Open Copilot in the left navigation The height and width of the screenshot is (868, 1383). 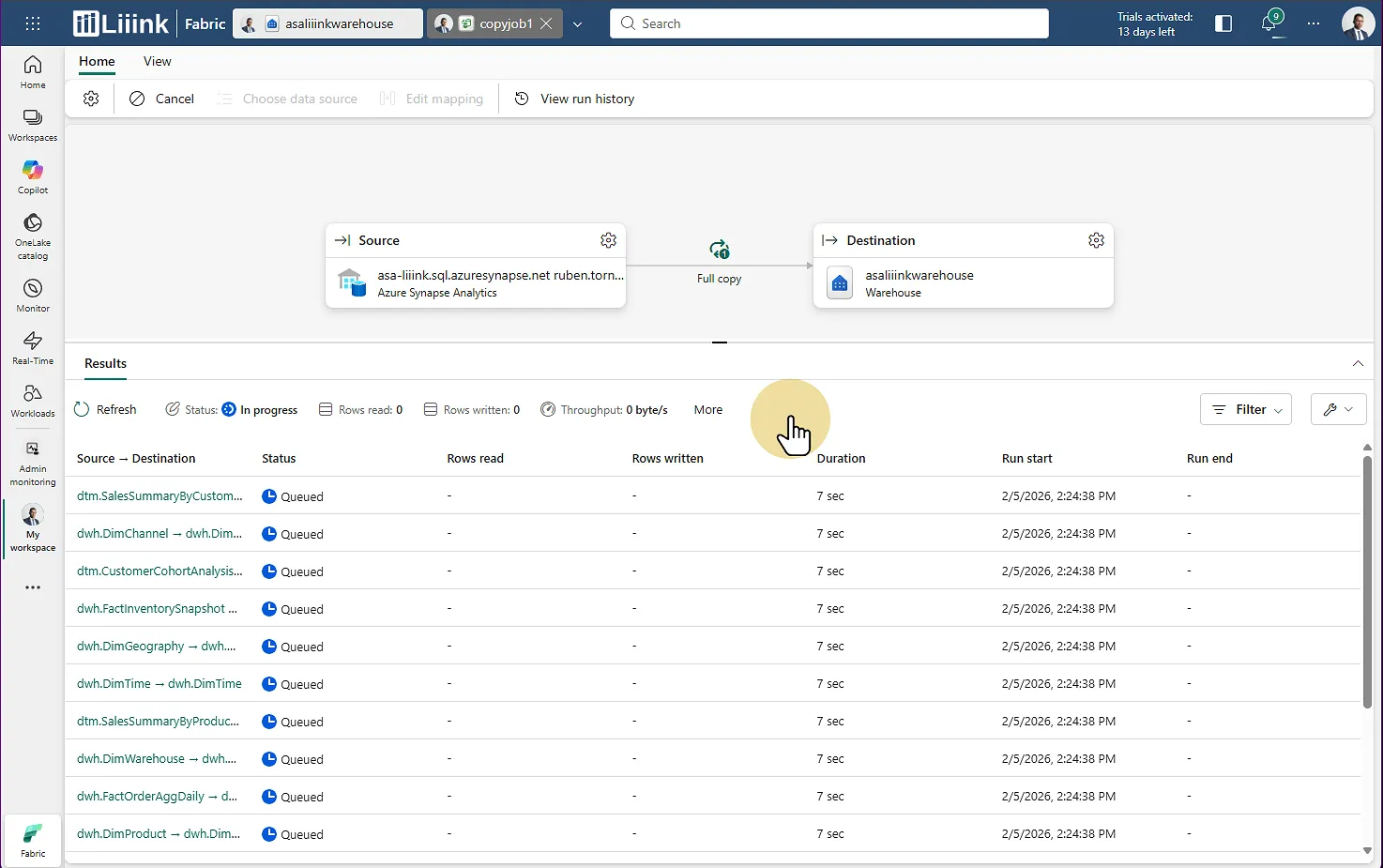tap(33, 176)
